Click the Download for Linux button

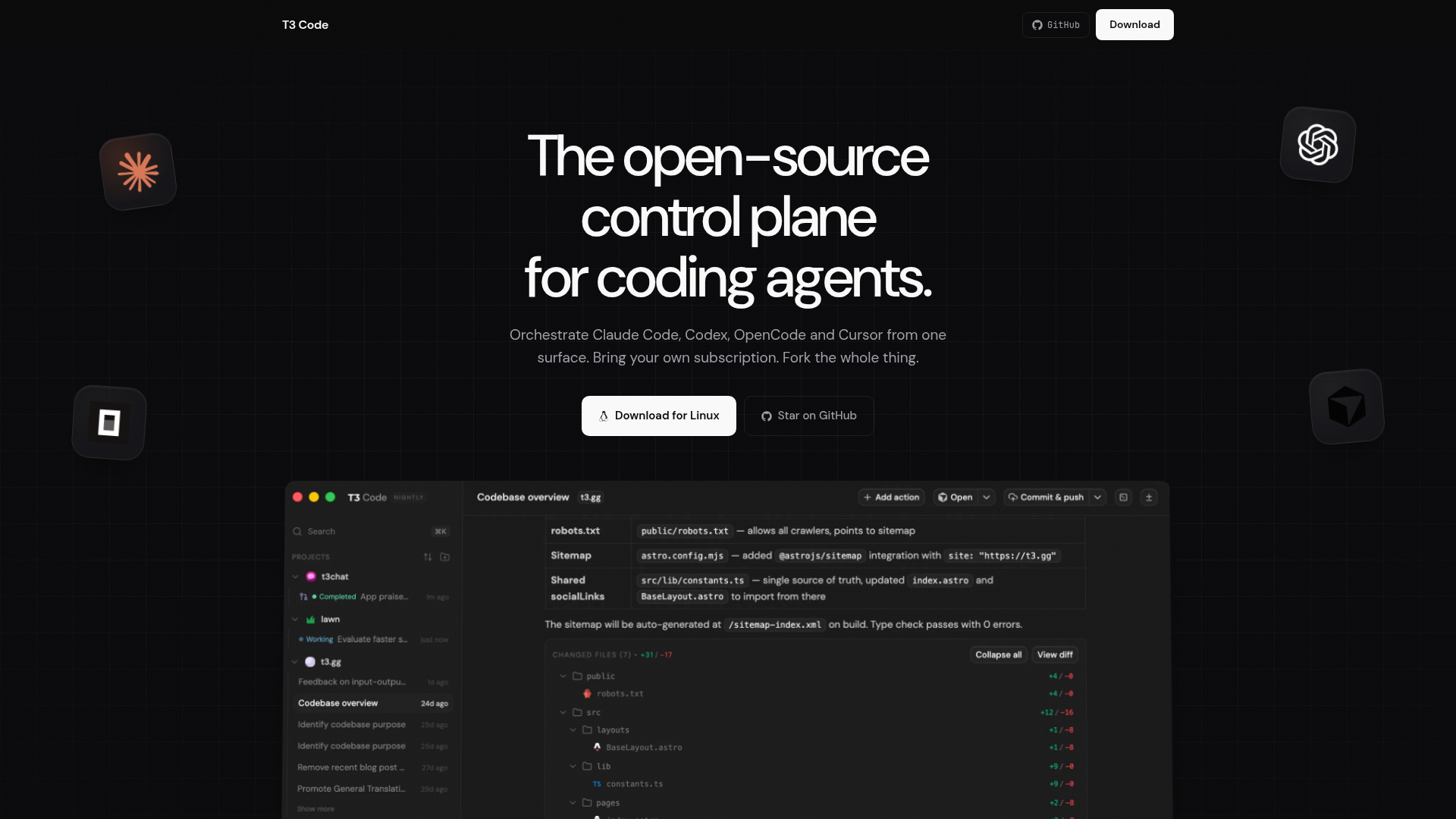point(658,416)
